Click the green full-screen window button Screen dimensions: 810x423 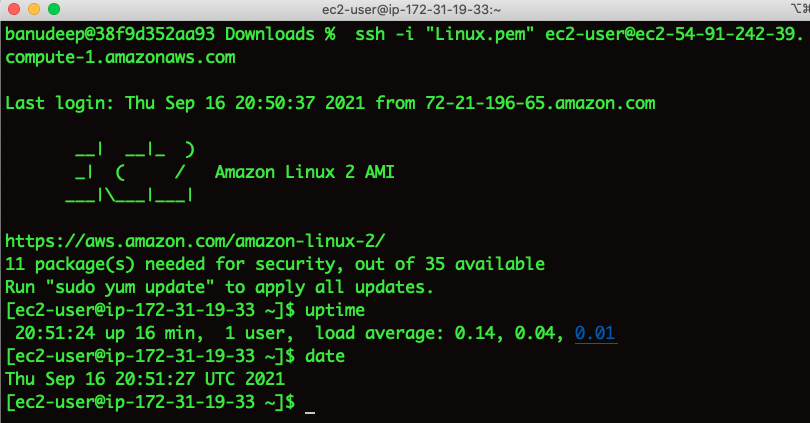pyautogui.click(x=54, y=9)
